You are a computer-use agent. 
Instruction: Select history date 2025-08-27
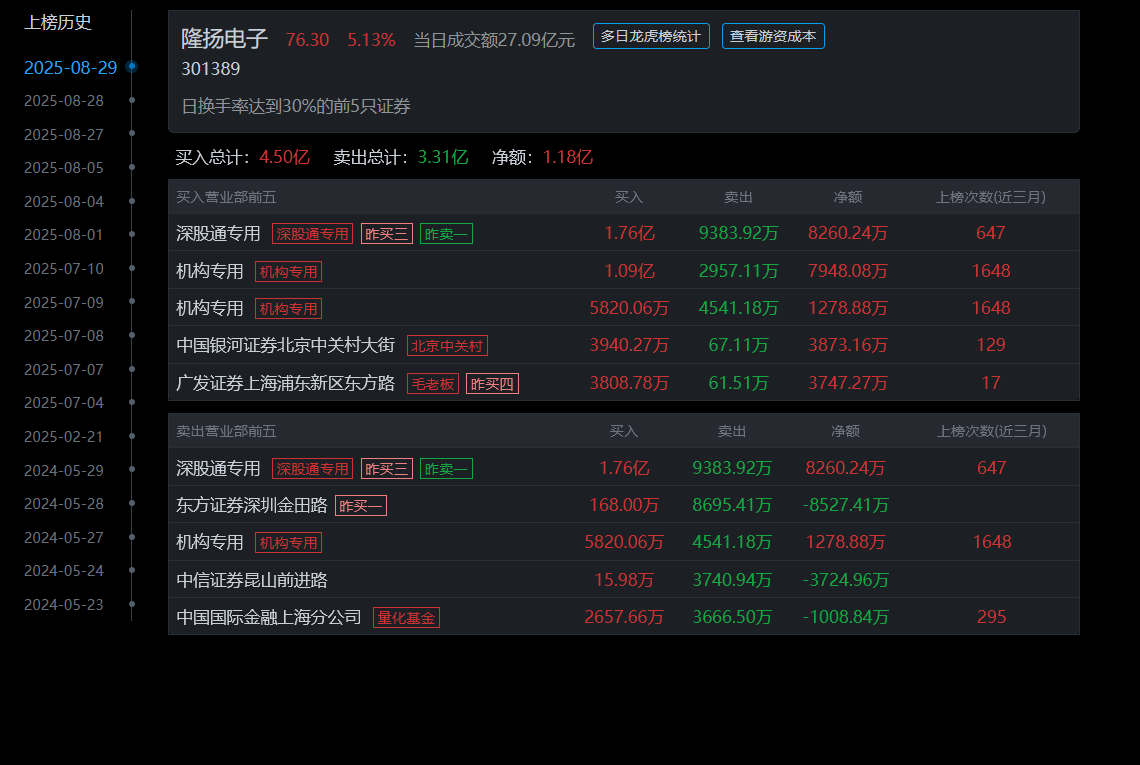coord(64,135)
